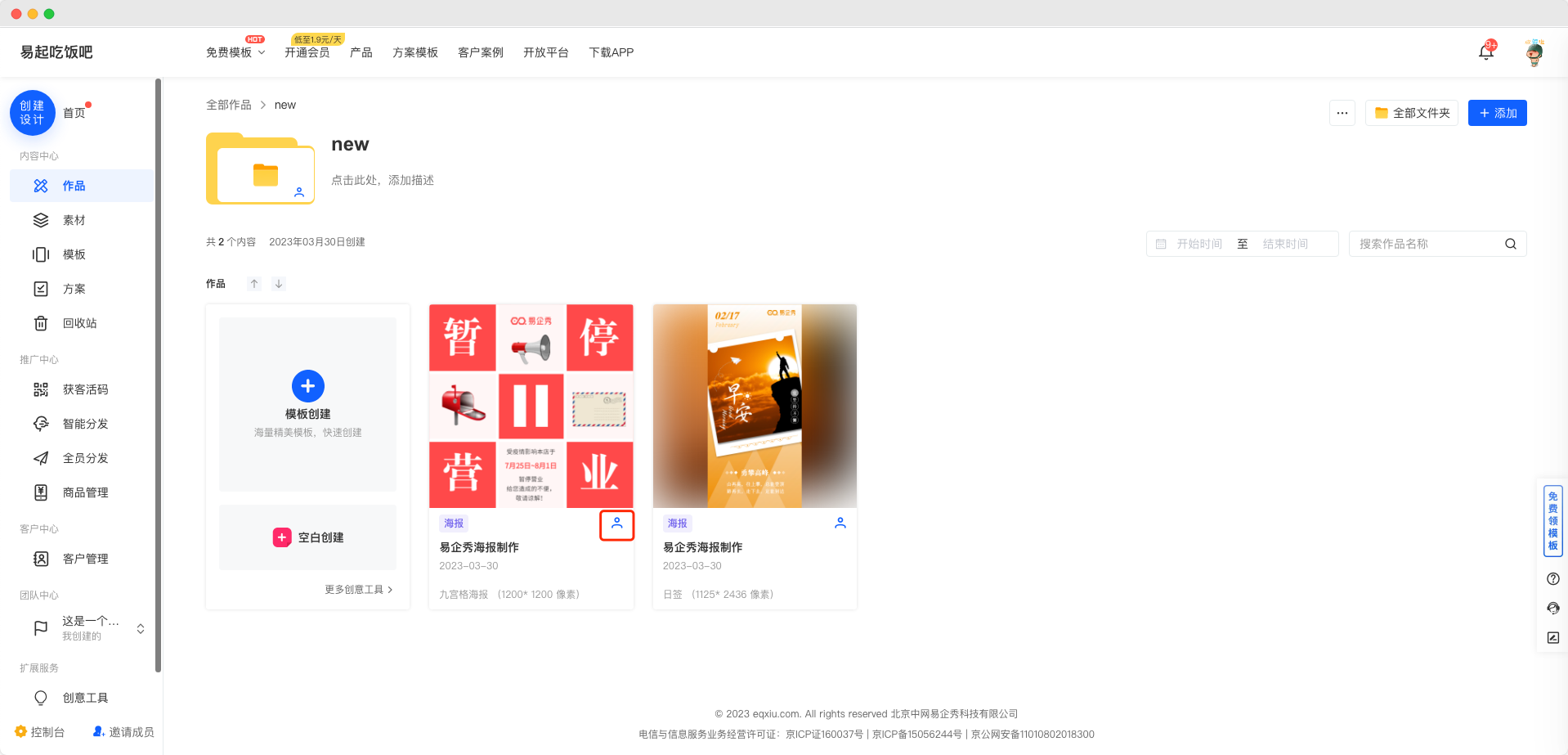Click the notification bell icon

coord(1485,52)
